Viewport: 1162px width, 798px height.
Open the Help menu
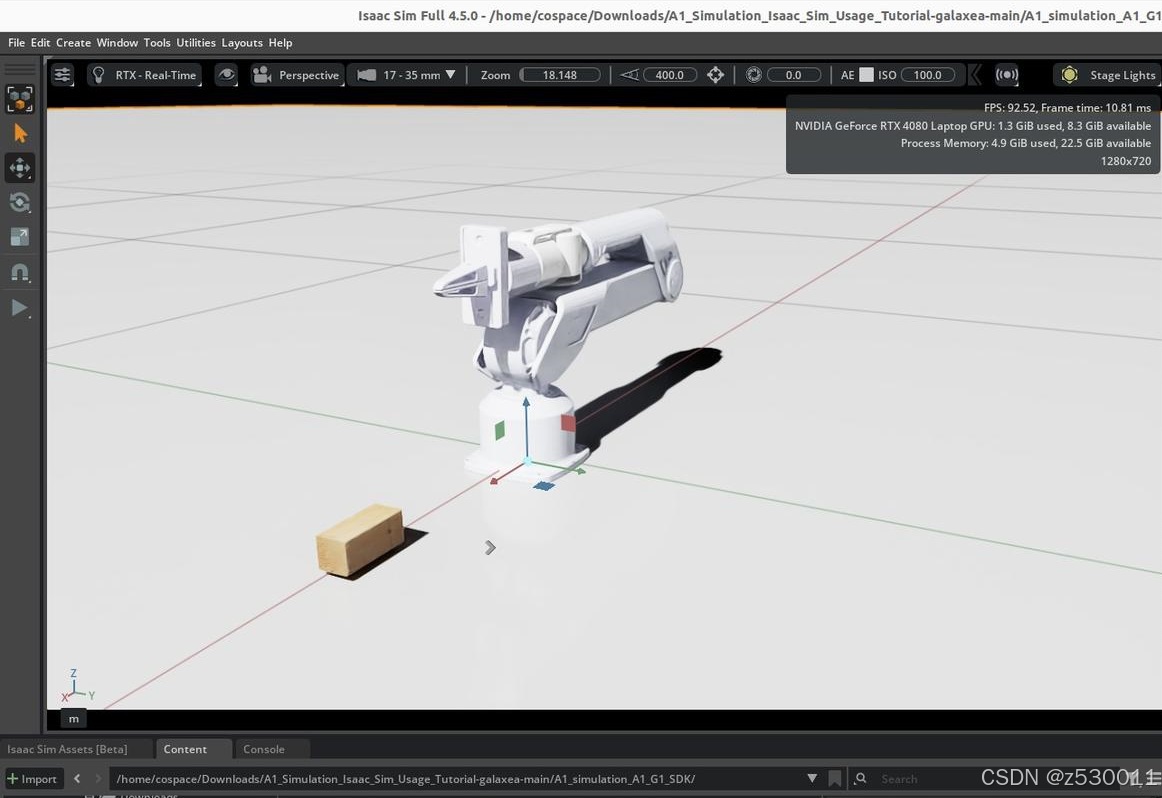[280, 43]
